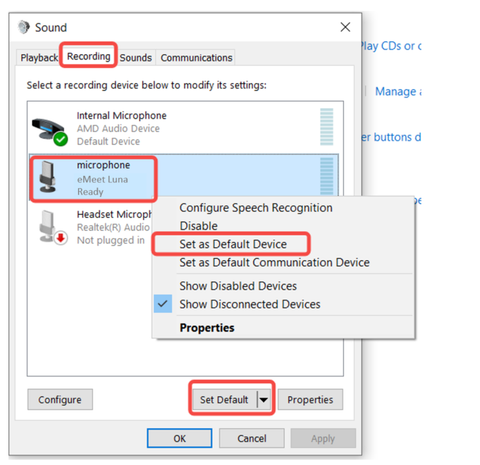Image resolution: width=480 pixels, height=465 pixels.
Task: Toggle Show Disconnected Devices checkmark
Action: (163, 304)
